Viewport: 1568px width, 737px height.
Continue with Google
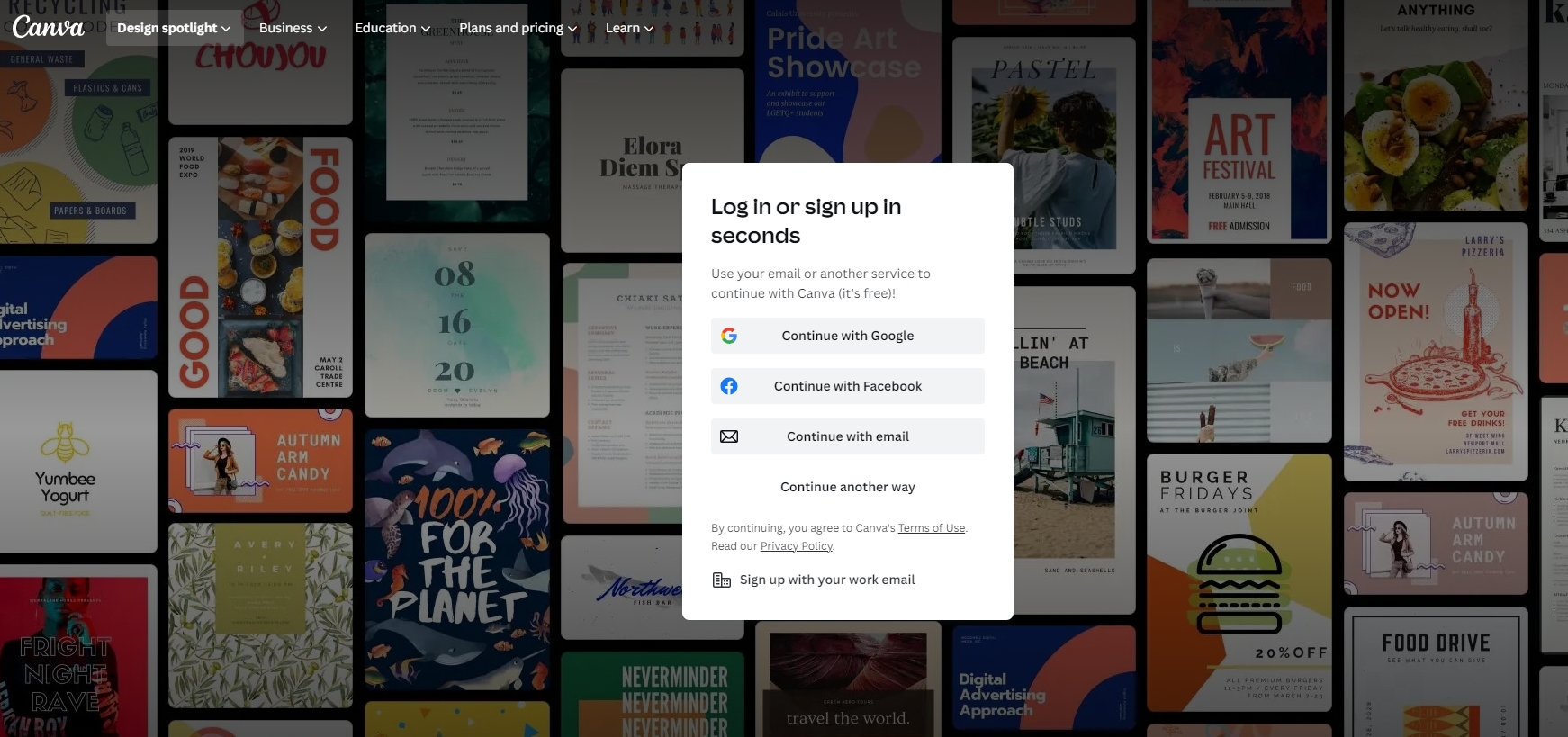click(848, 336)
